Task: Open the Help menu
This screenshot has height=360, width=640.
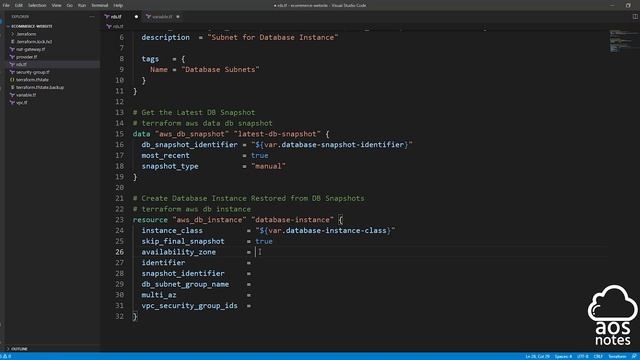Action: coord(118,5)
